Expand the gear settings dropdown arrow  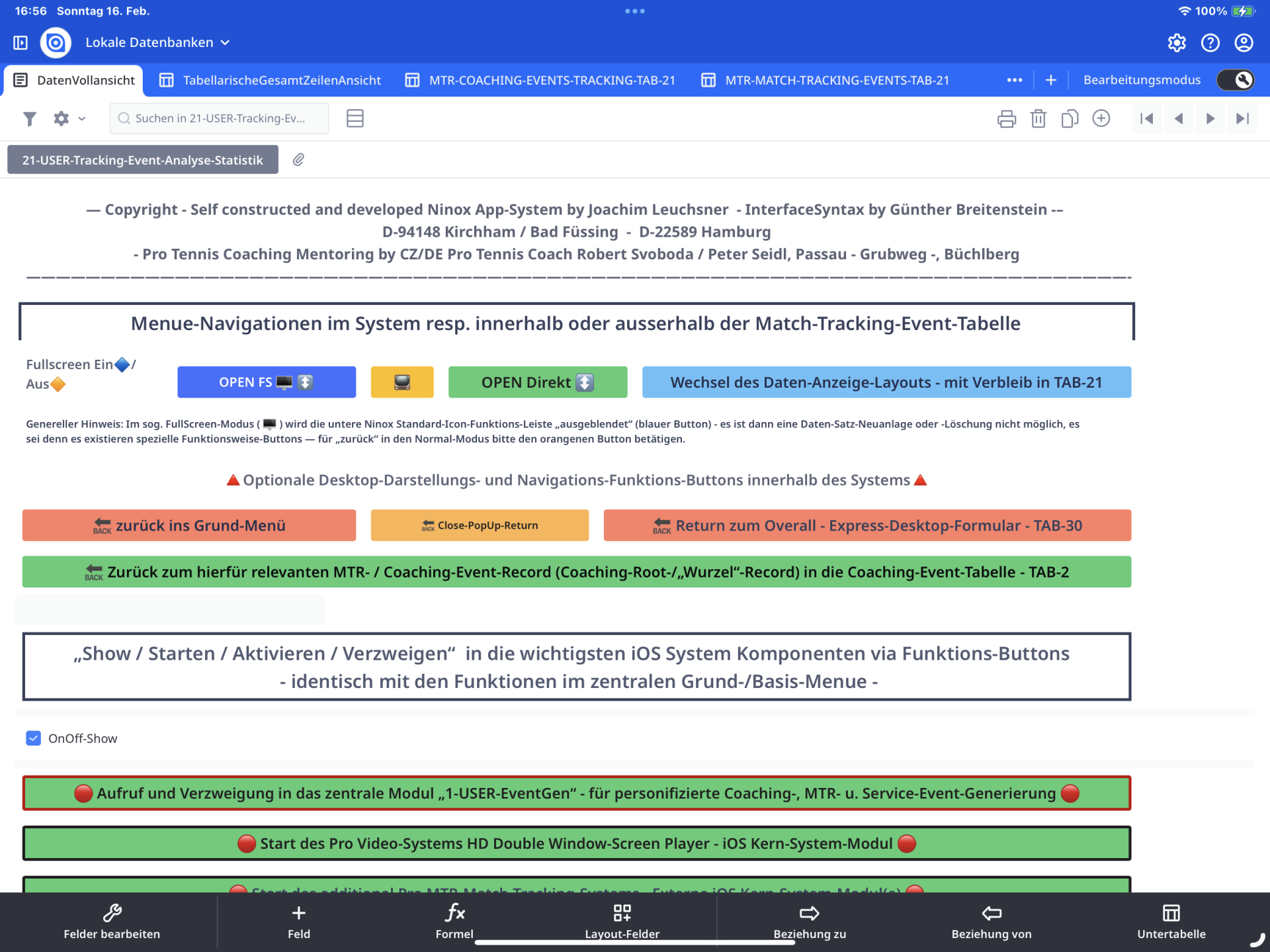tap(82, 118)
